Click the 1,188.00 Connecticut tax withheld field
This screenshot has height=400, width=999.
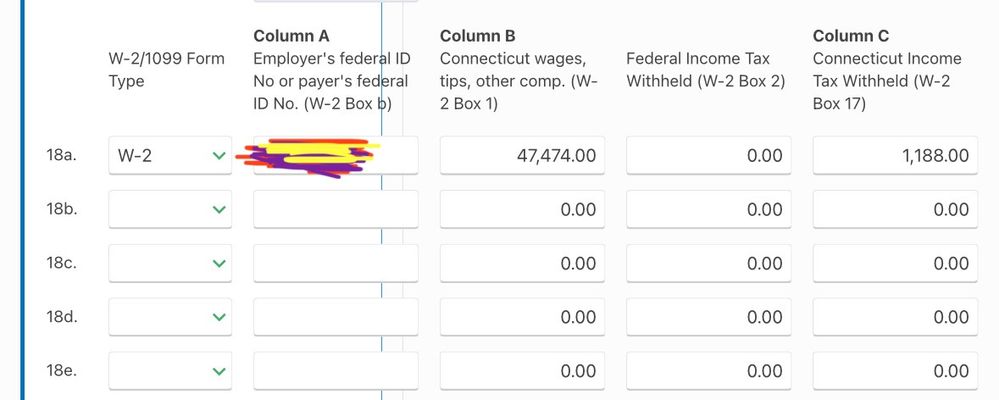coord(895,156)
